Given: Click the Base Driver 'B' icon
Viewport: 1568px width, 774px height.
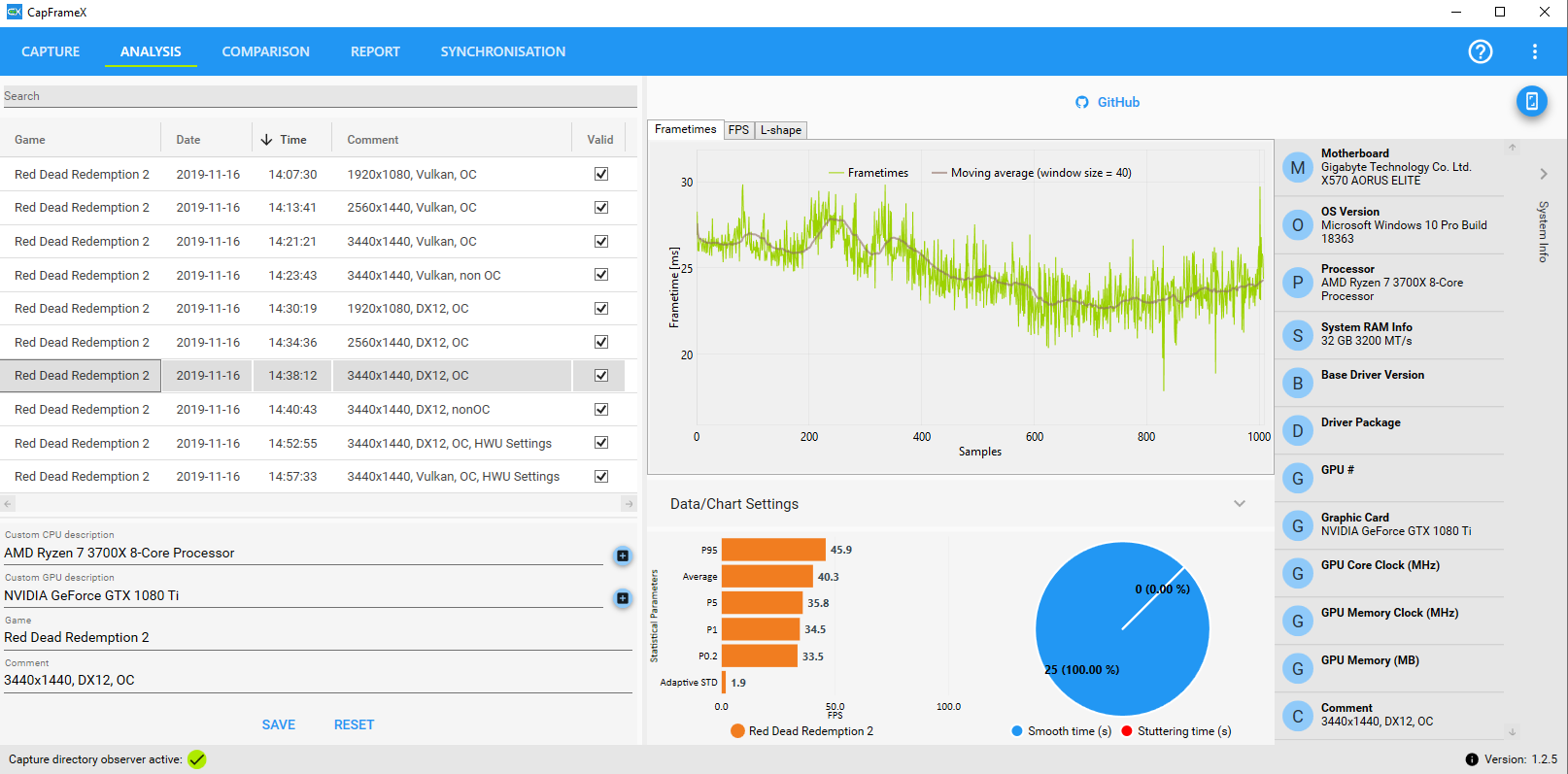Looking at the screenshot, I should point(1297,383).
